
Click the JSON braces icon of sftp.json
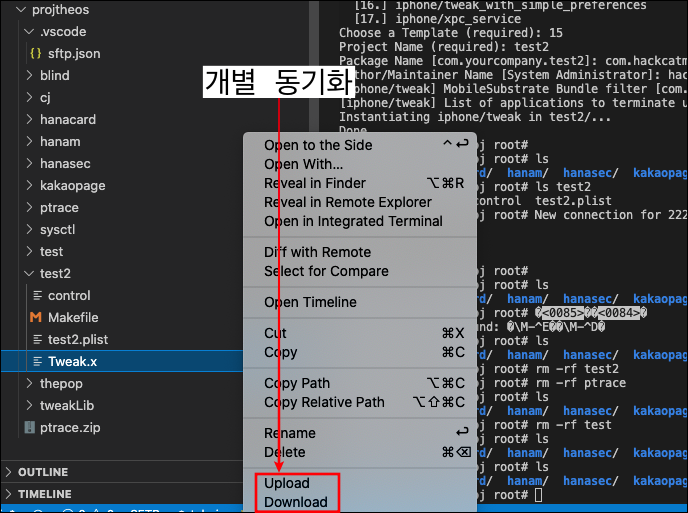pos(36,54)
